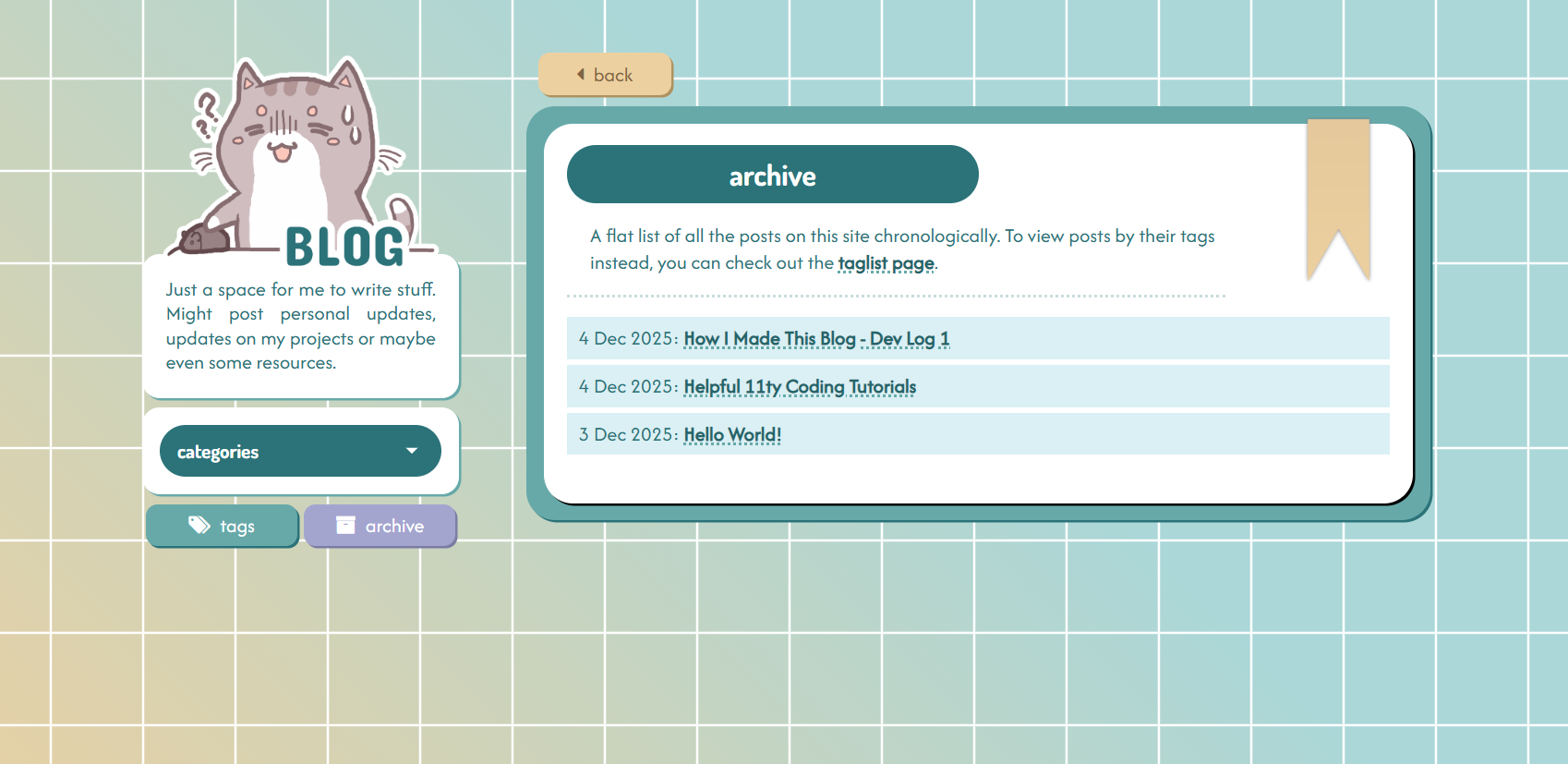
Task: Click the question marks beside the cat
Action: [x=205, y=114]
